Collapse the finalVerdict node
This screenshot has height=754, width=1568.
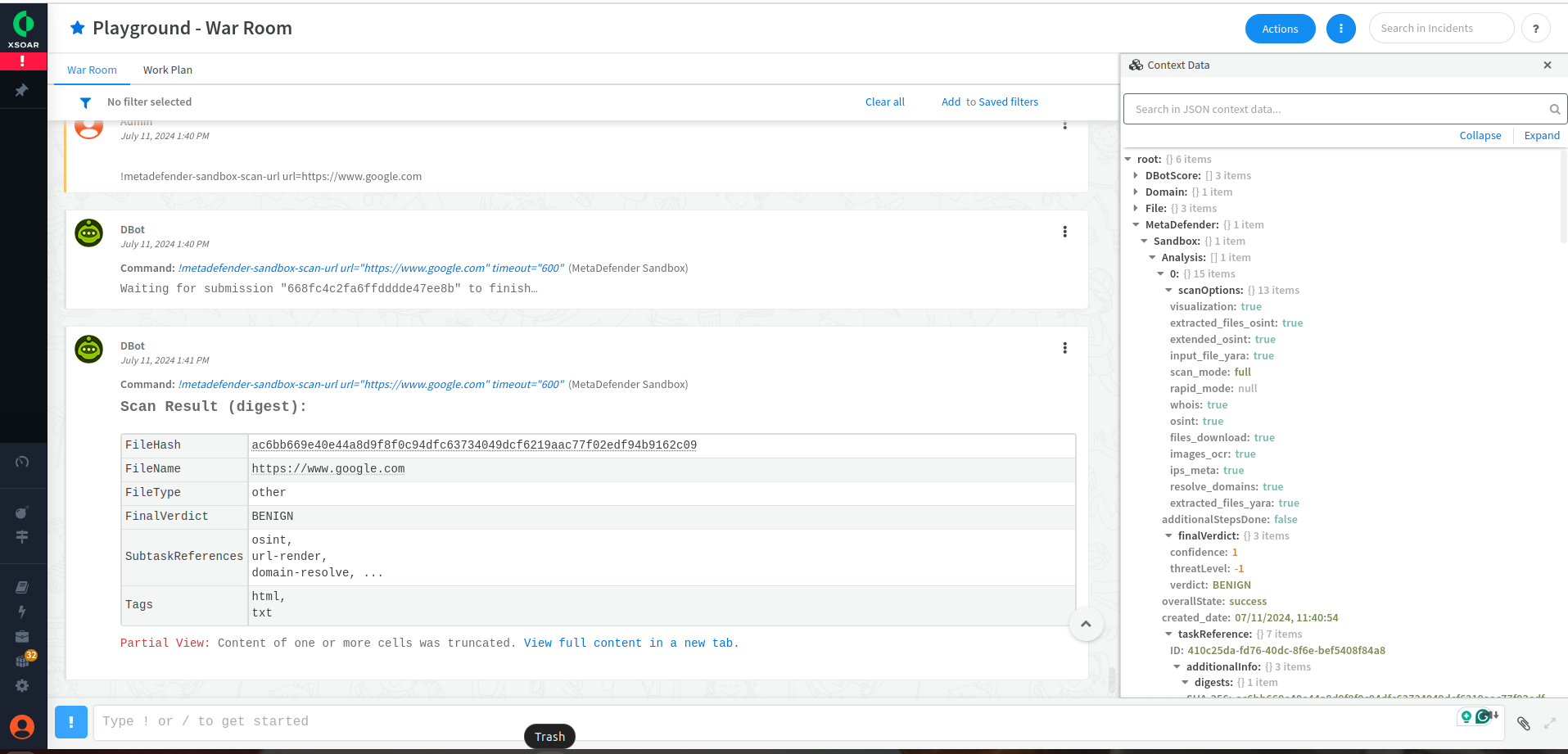coord(1169,536)
